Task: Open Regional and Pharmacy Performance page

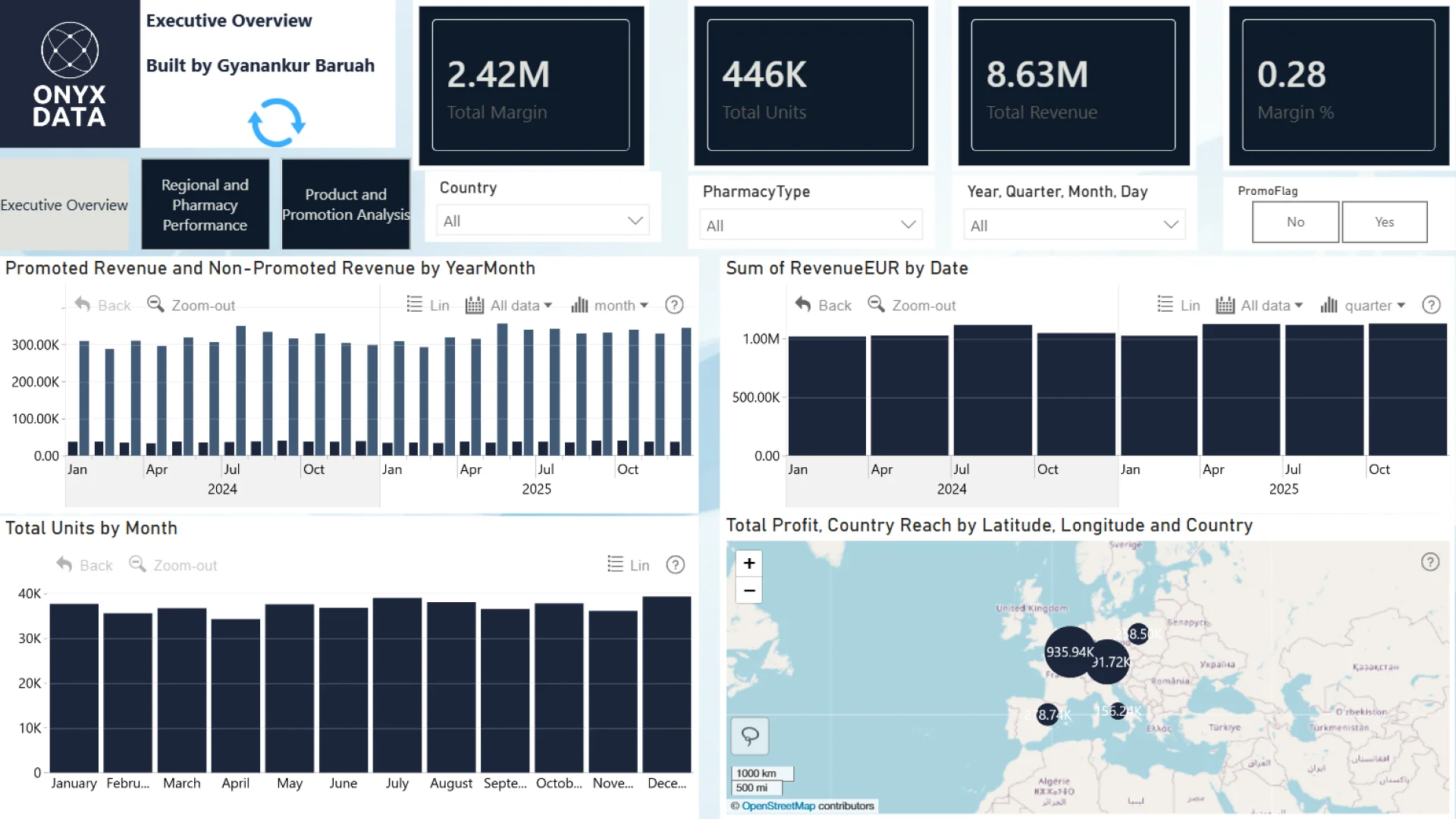Action: [205, 205]
